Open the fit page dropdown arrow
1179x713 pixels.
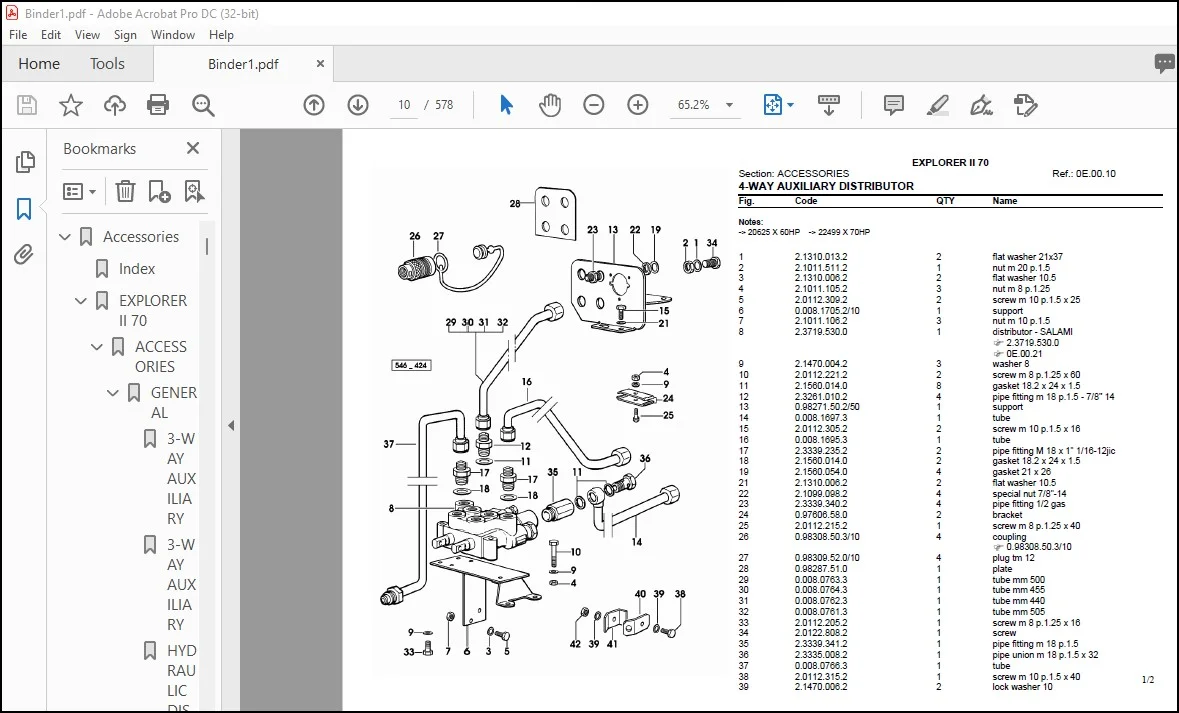pyautogui.click(x=790, y=105)
